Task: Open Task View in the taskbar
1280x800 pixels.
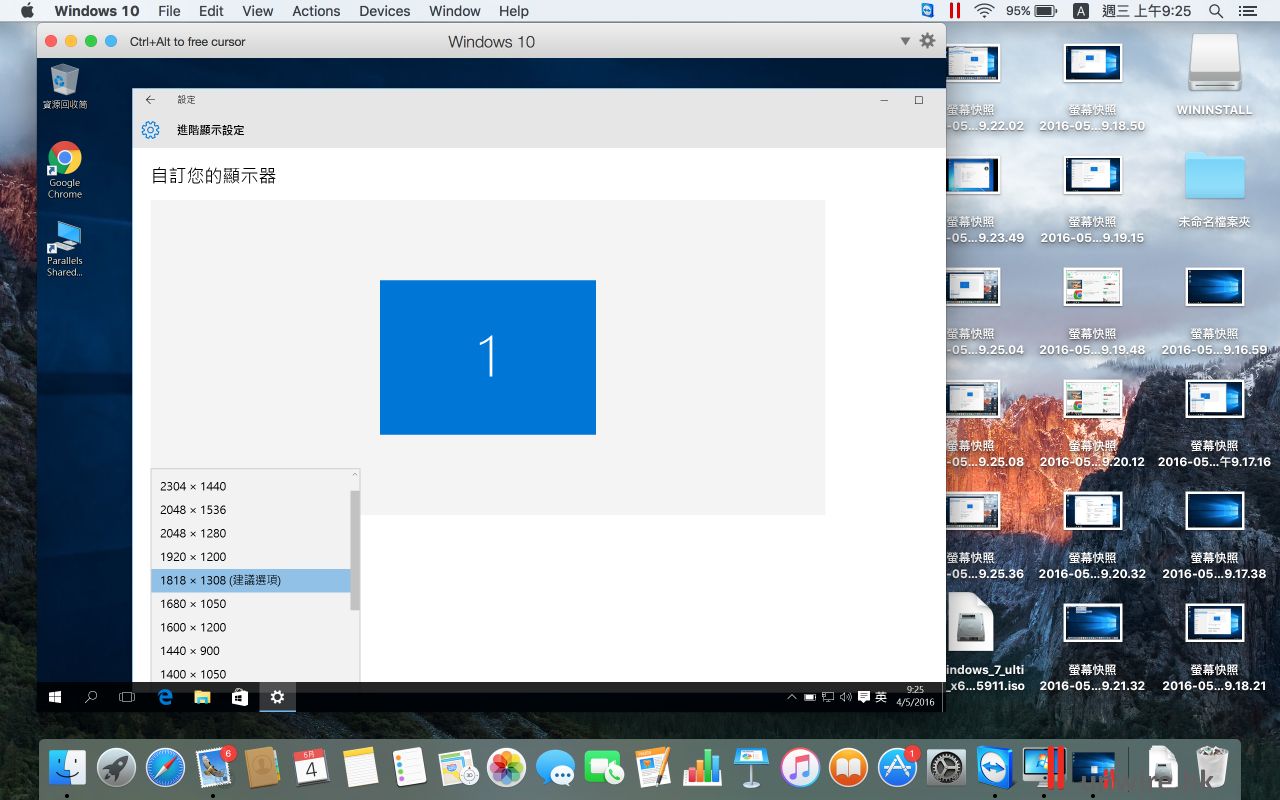Action: pyautogui.click(x=127, y=697)
